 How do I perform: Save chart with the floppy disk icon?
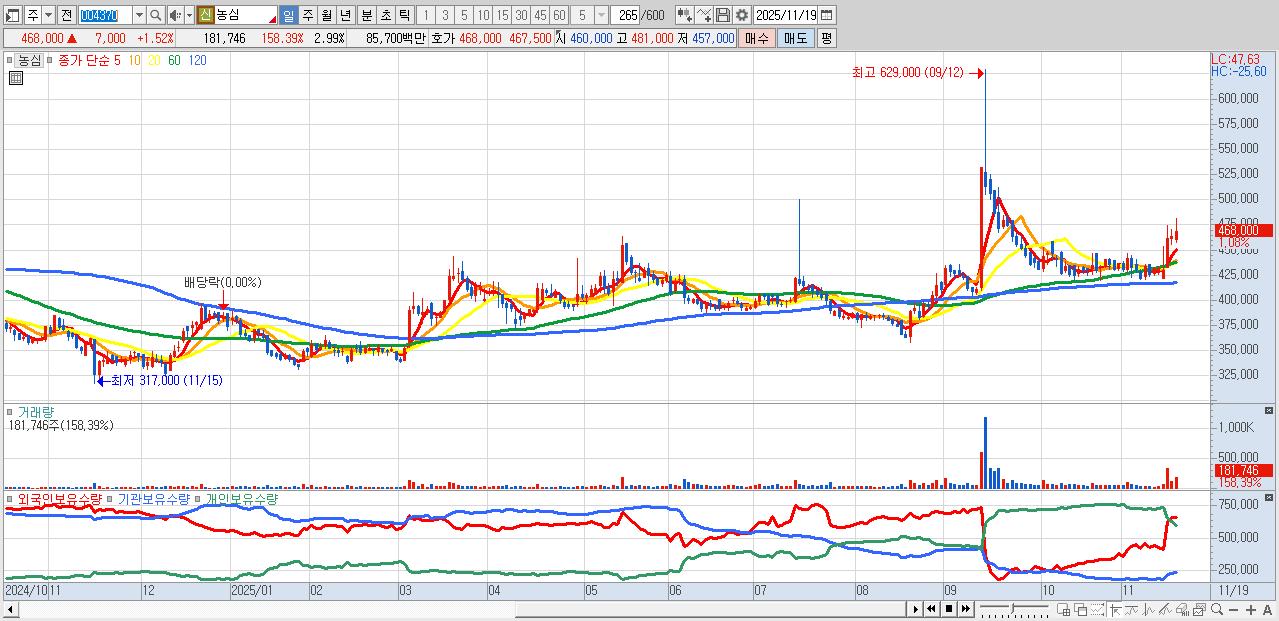click(723, 15)
